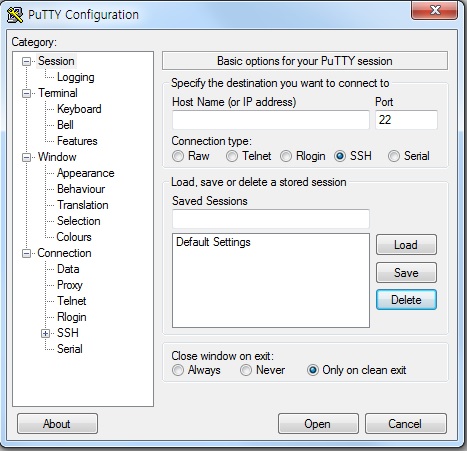Open the Selection category
Screen dimensions: 467x453
pos(79,221)
